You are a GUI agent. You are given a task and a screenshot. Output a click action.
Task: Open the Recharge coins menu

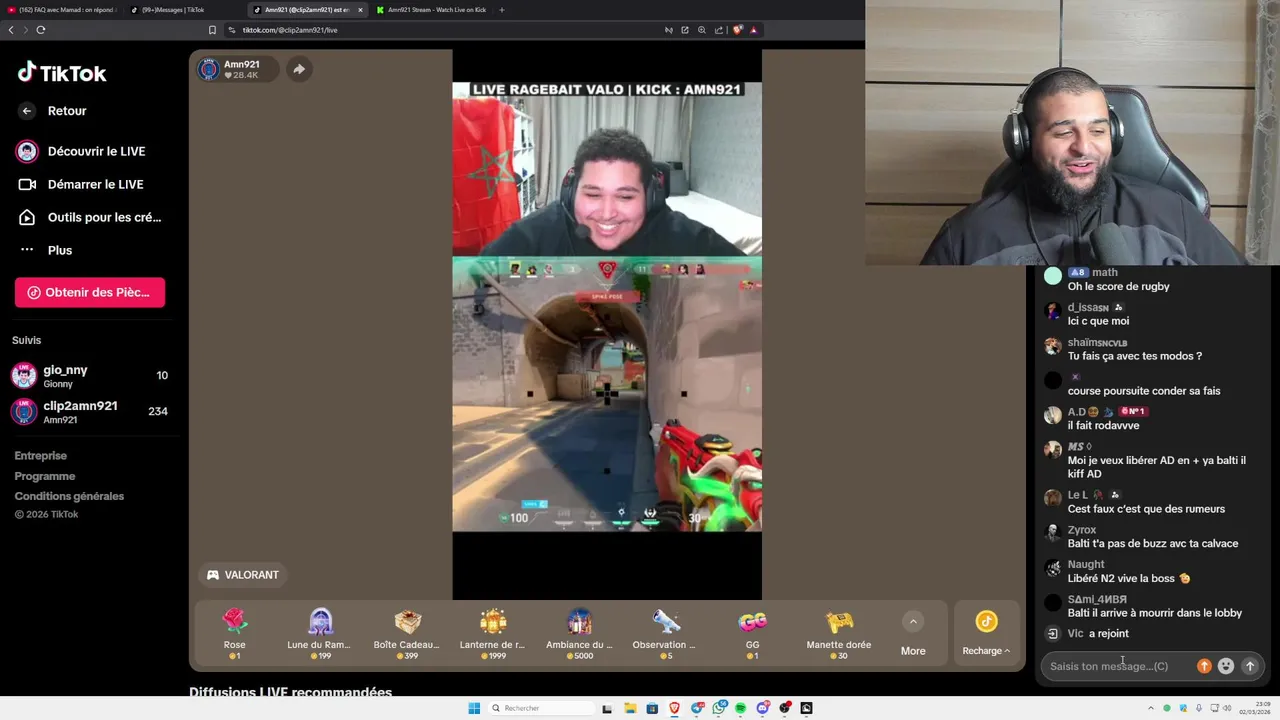pos(986,634)
